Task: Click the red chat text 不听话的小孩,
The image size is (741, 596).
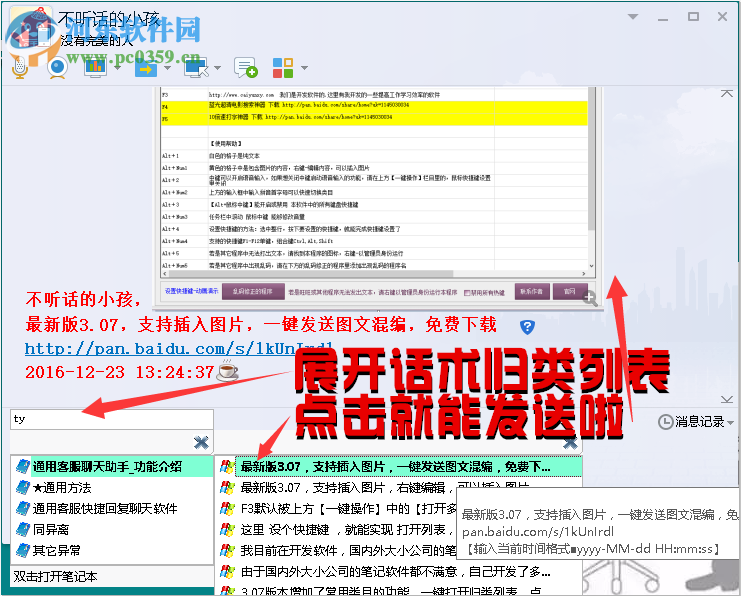Action: (x=84, y=299)
